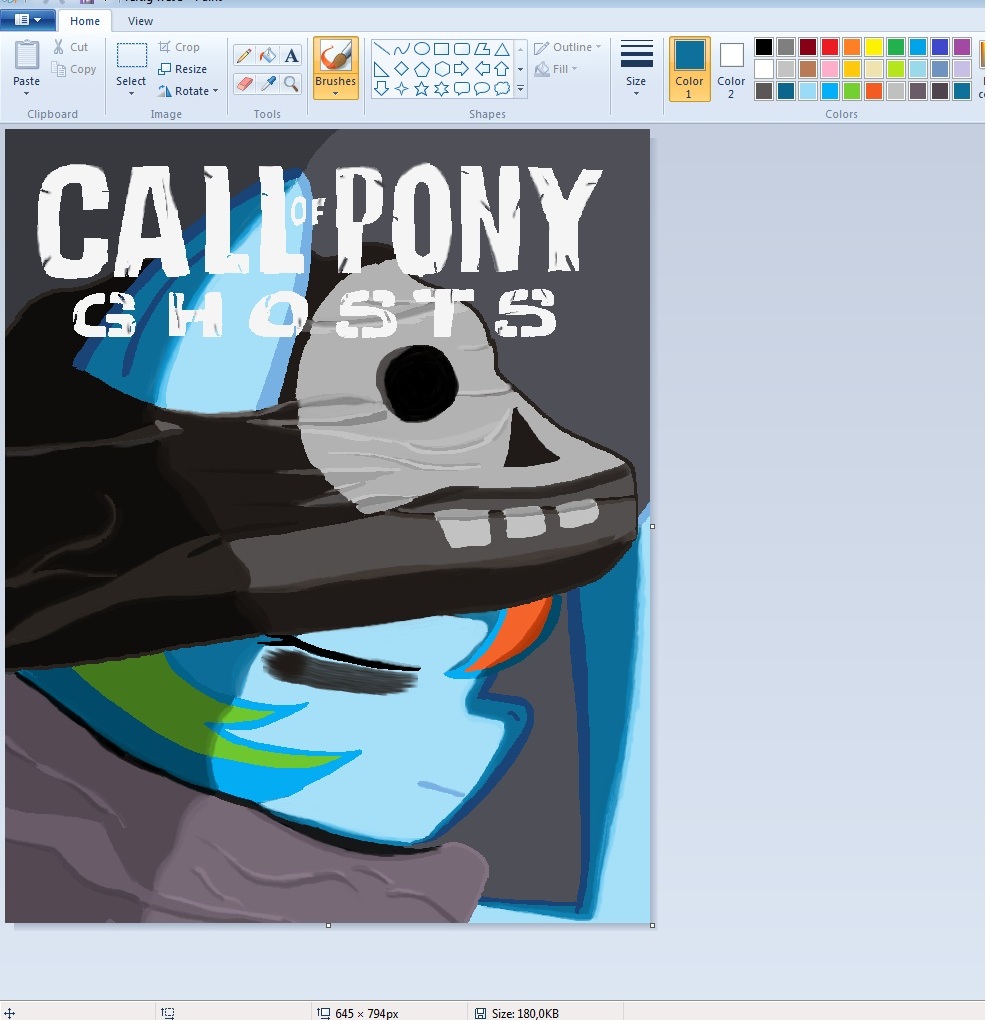Select the Magnifier tool
The height and width of the screenshot is (1020, 987).
(x=291, y=84)
